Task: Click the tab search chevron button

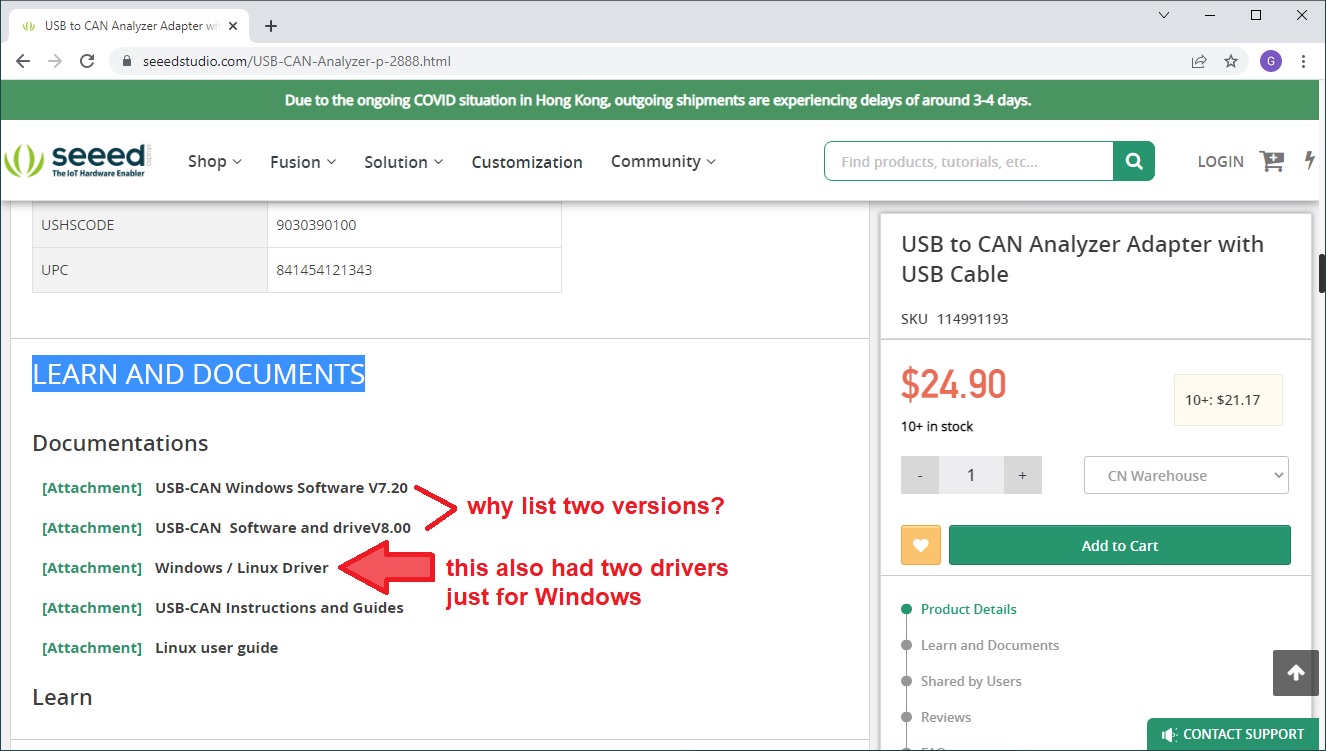Action: (1164, 15)
